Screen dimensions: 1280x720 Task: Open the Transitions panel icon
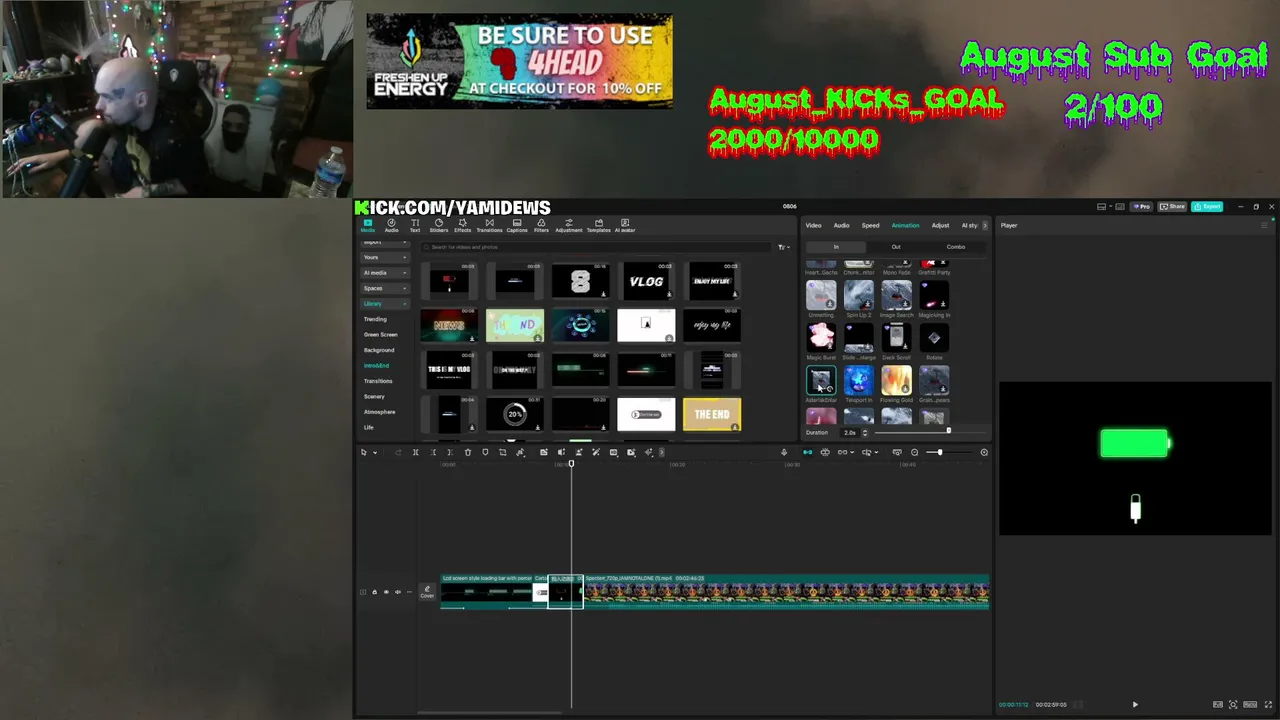tap(489, 225)
